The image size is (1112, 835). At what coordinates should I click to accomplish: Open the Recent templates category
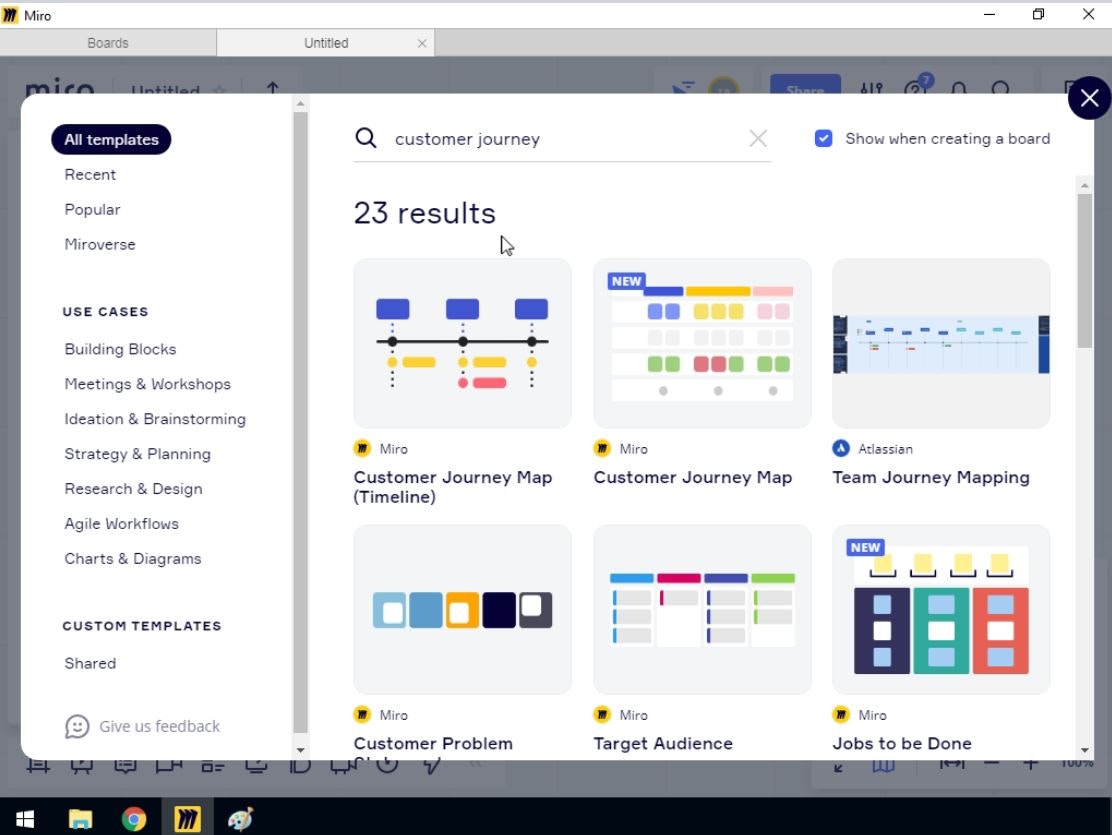coord(90,175)
